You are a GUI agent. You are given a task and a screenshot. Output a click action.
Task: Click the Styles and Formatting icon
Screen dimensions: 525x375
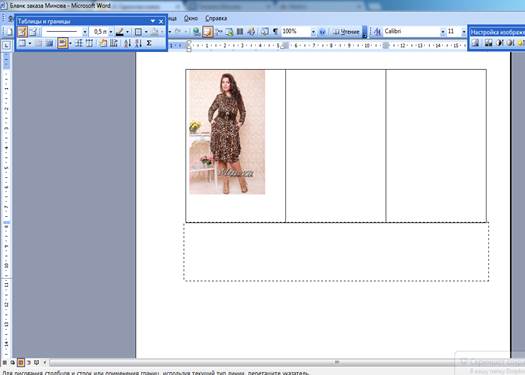pos(378,32)
